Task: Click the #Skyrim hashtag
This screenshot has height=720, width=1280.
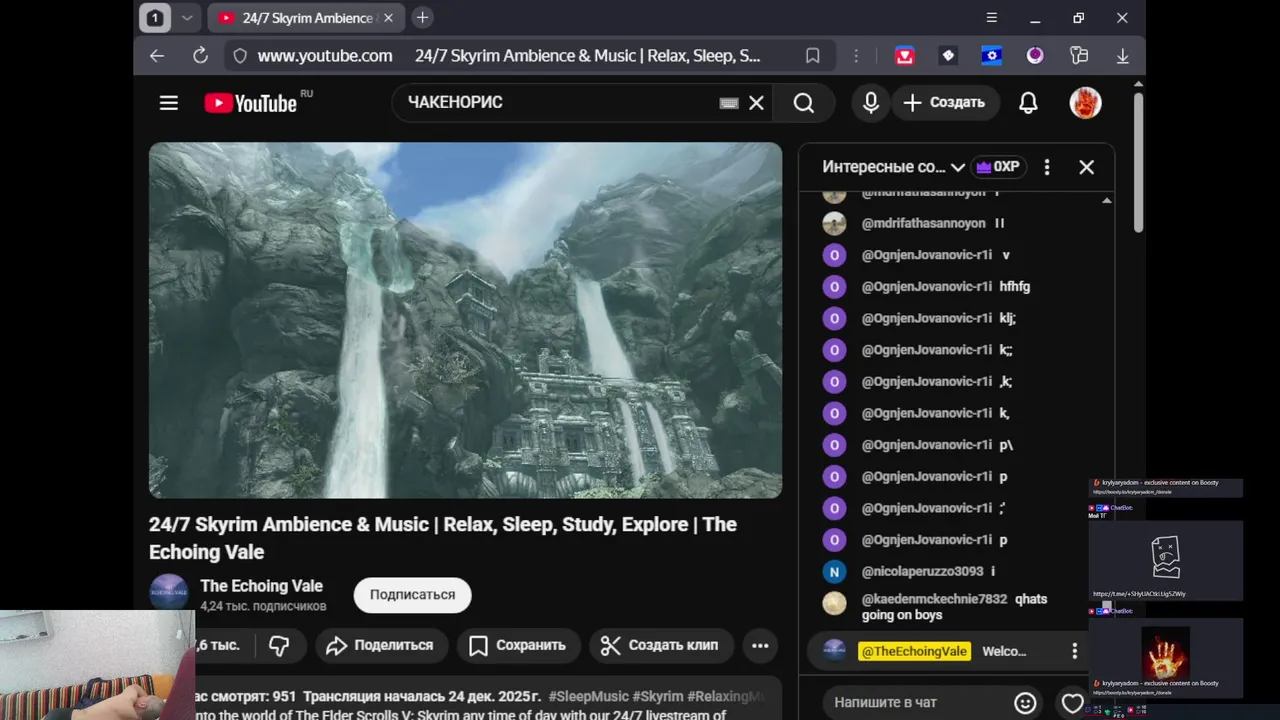Action: pyautogui.click(x=658, y=696)
